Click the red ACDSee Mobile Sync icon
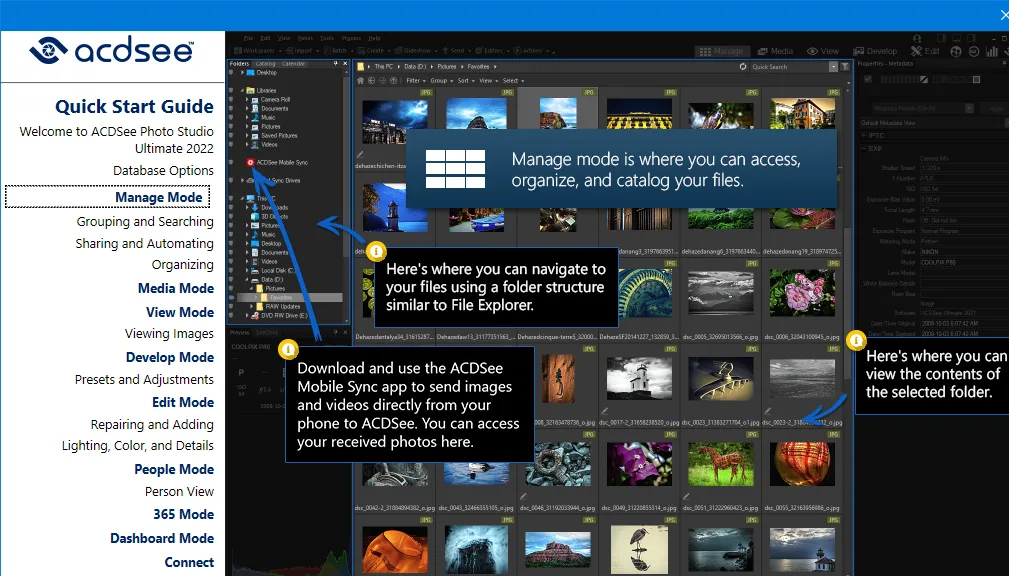The height and width of the screenshot is (576, 1009). click(250, 163)
